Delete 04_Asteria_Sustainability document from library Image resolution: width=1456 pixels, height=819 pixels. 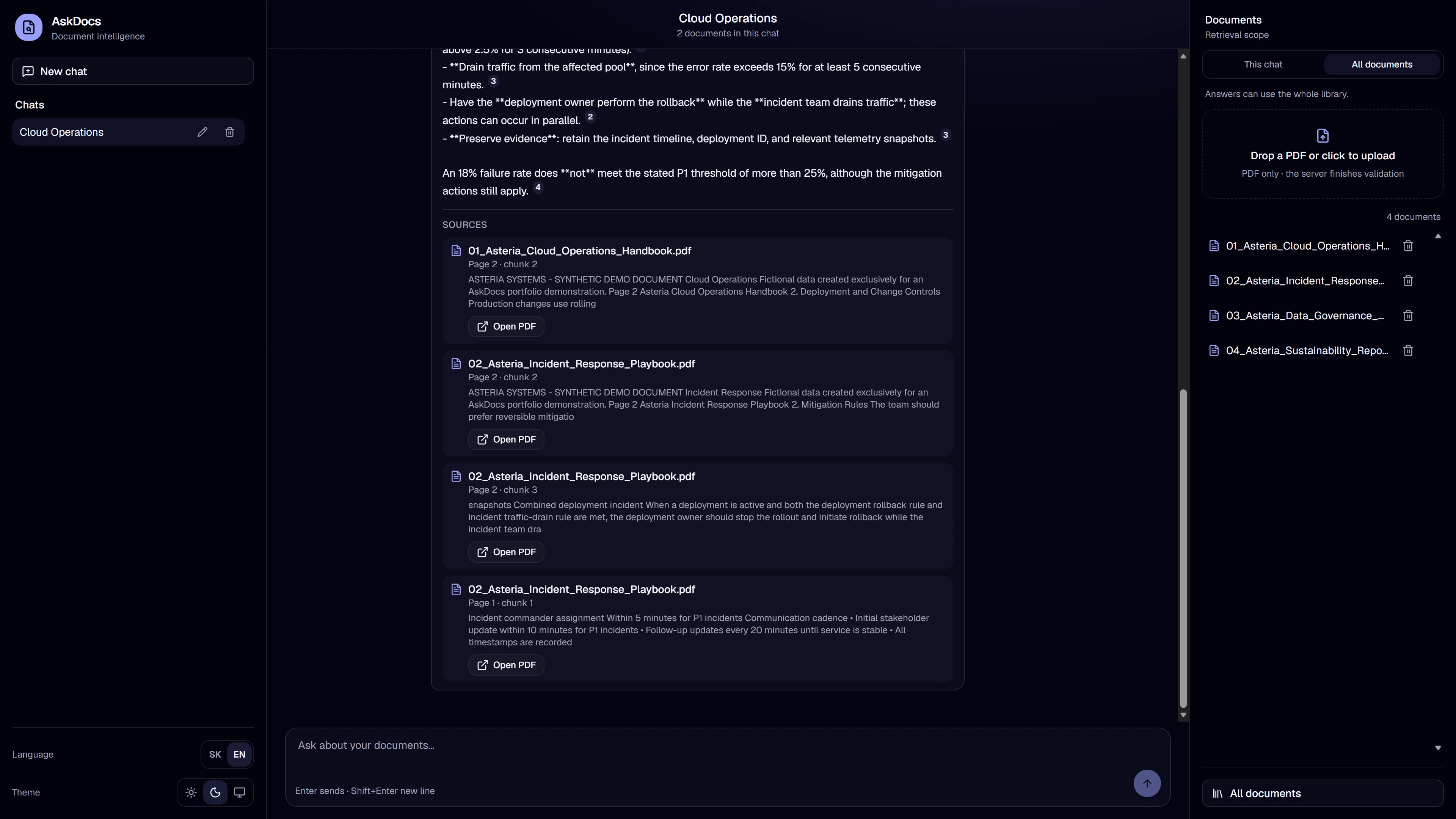(1408, 350)
